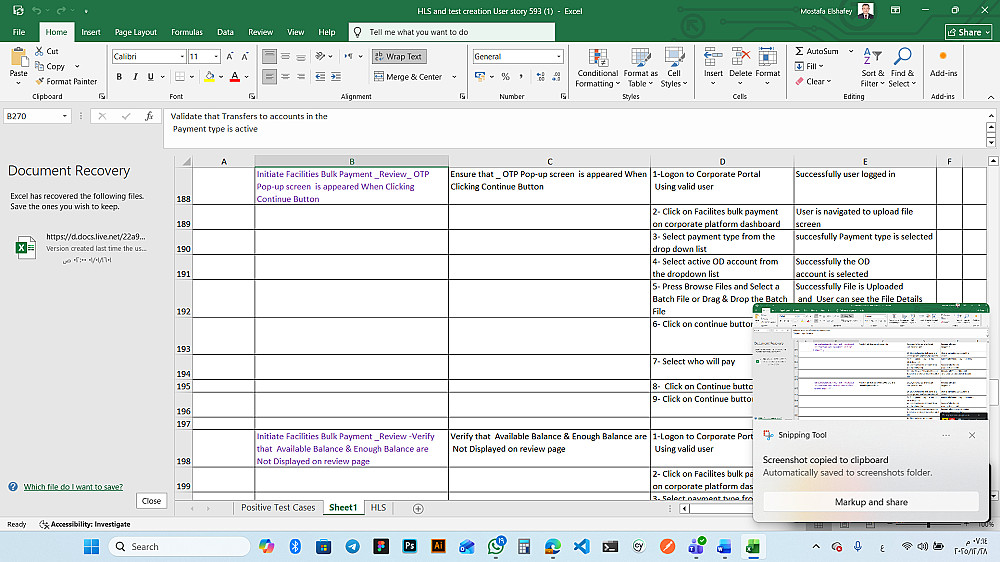Click the Format Painter brush
1000x562 pixels.
click(40, 81)
